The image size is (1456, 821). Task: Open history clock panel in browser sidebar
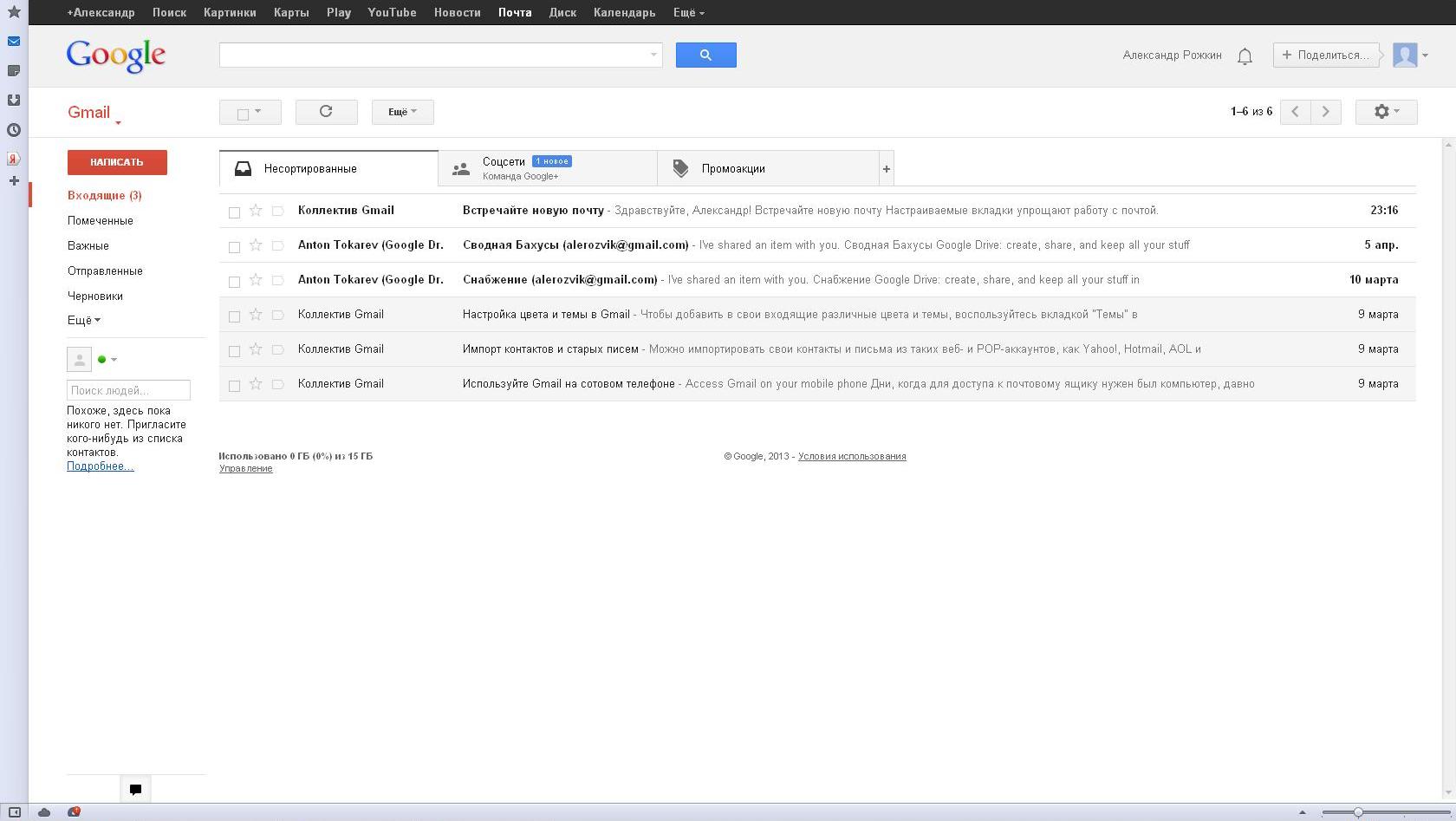[14, 130]
